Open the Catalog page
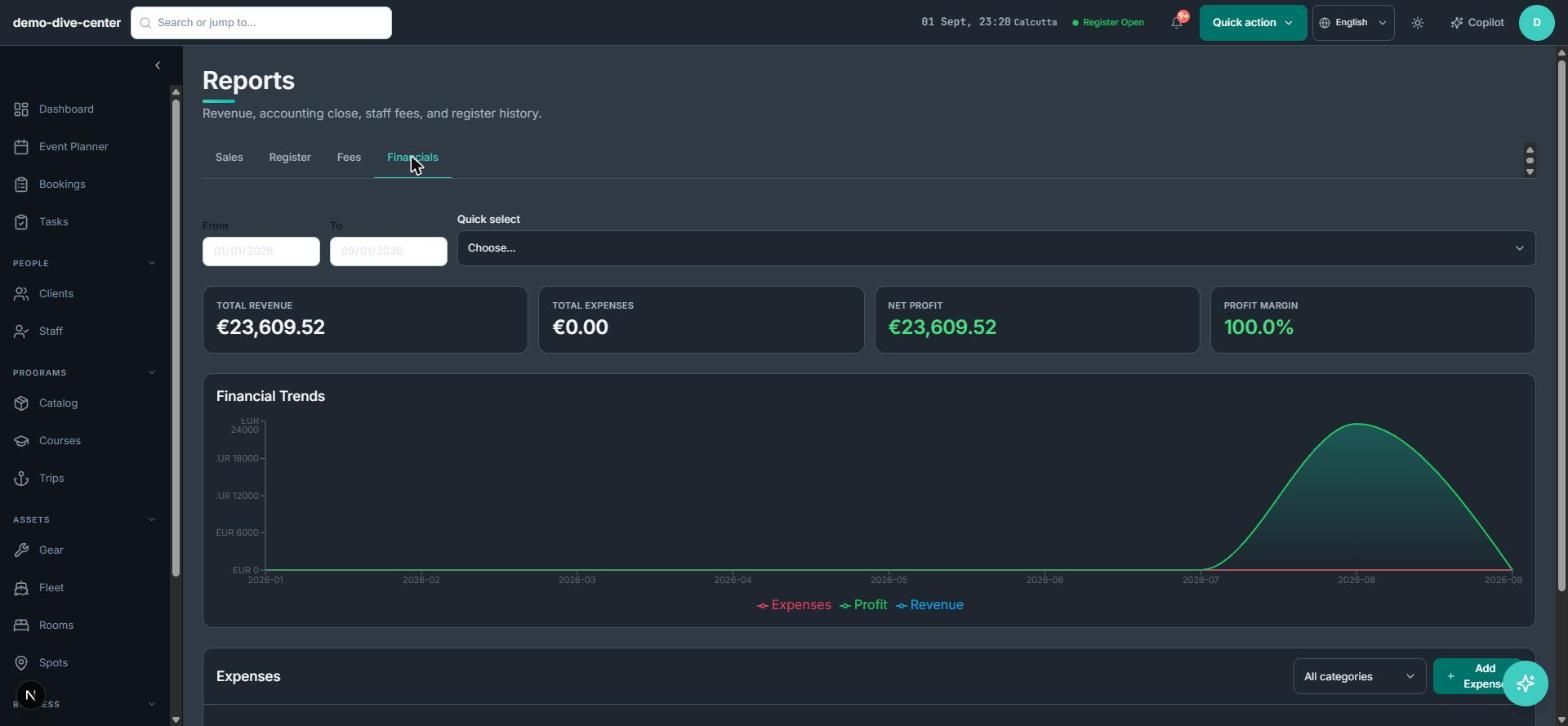Image resolution: width=1568 pixels, height=726 pixels. 58,403
